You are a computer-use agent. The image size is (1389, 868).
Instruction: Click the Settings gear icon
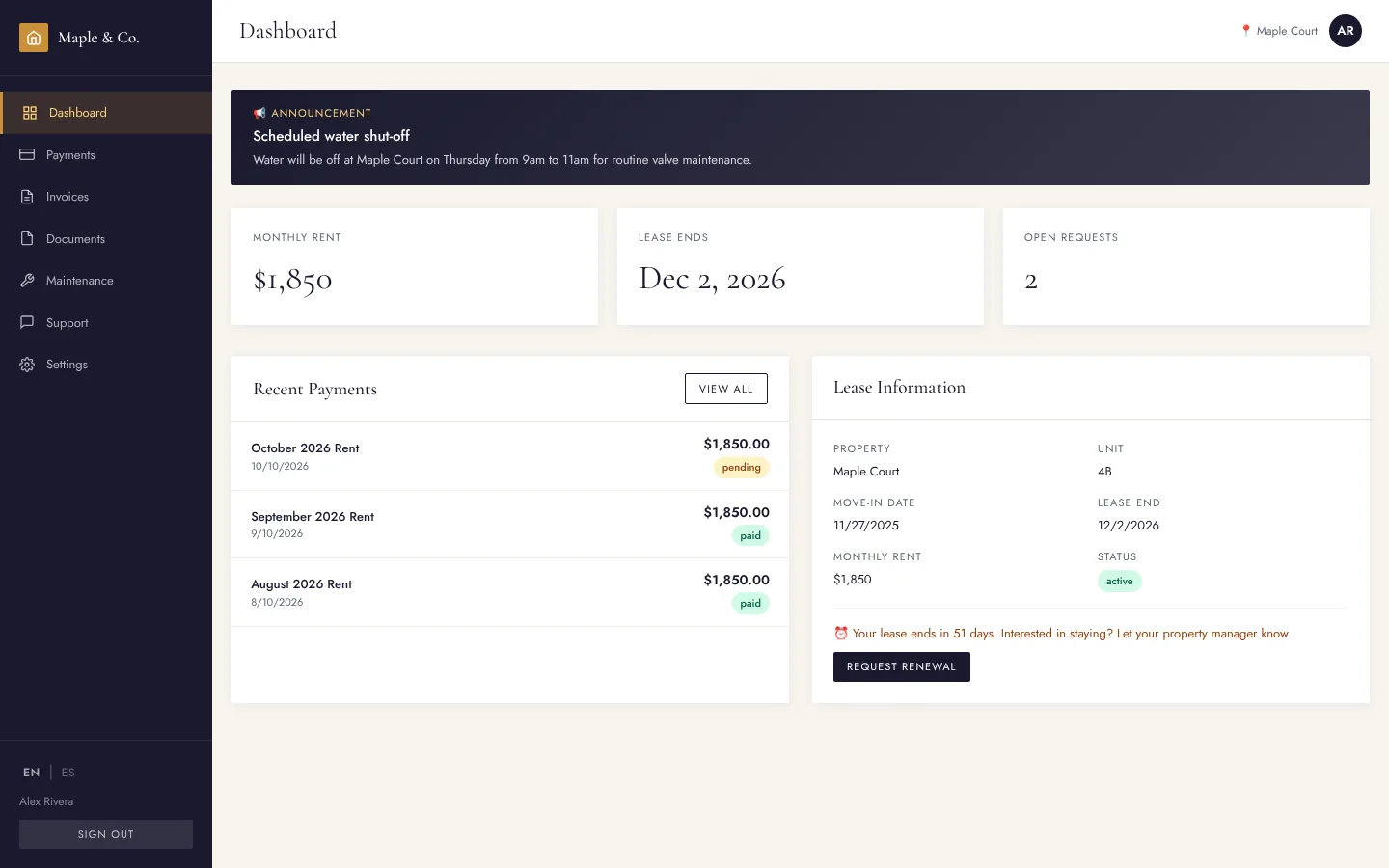tap(27, 365)
